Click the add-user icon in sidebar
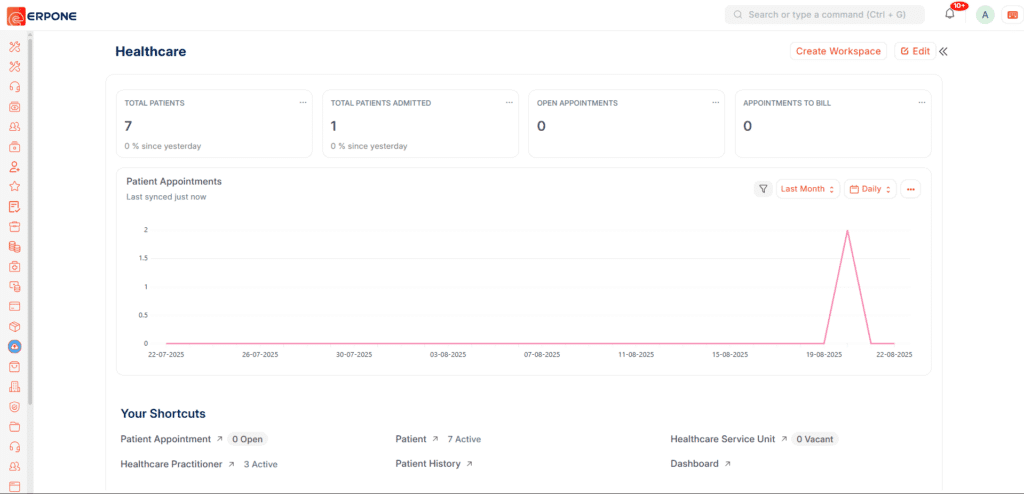This screenshot has width=1024, height=494. [15, 166]
